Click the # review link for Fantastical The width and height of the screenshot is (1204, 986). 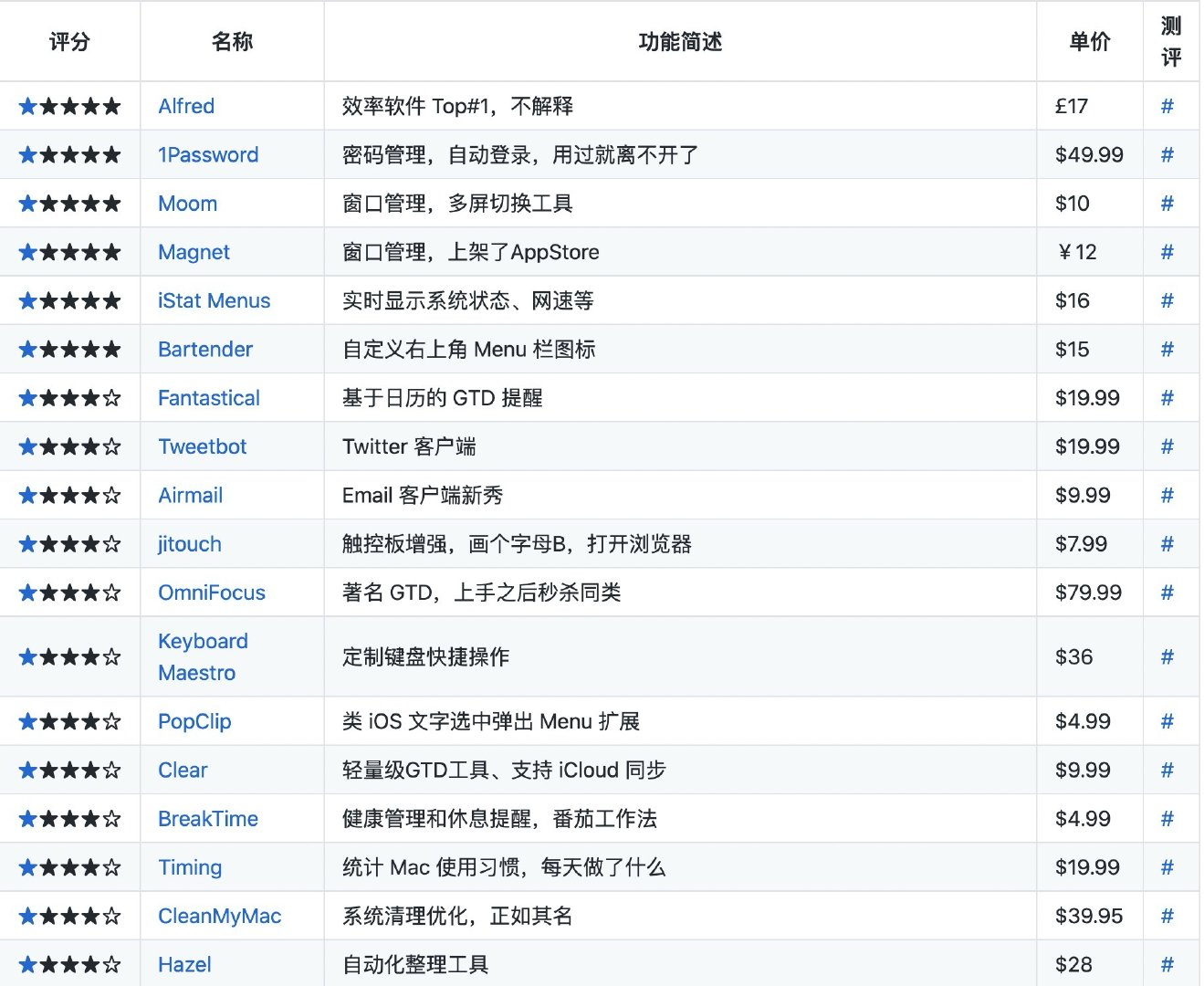pos(1167,398)
